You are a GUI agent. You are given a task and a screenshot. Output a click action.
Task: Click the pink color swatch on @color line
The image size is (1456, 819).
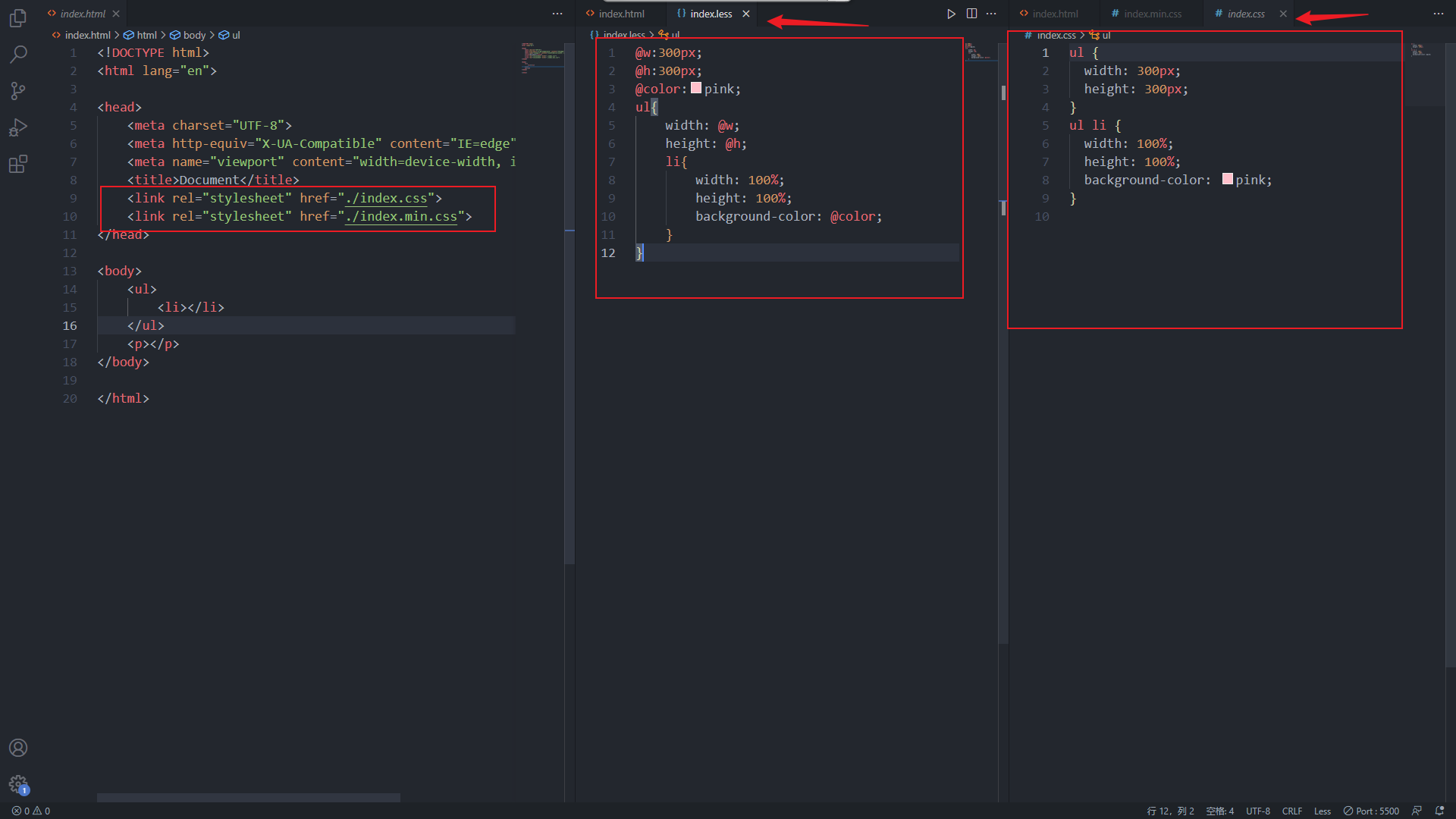coord(695,89)
